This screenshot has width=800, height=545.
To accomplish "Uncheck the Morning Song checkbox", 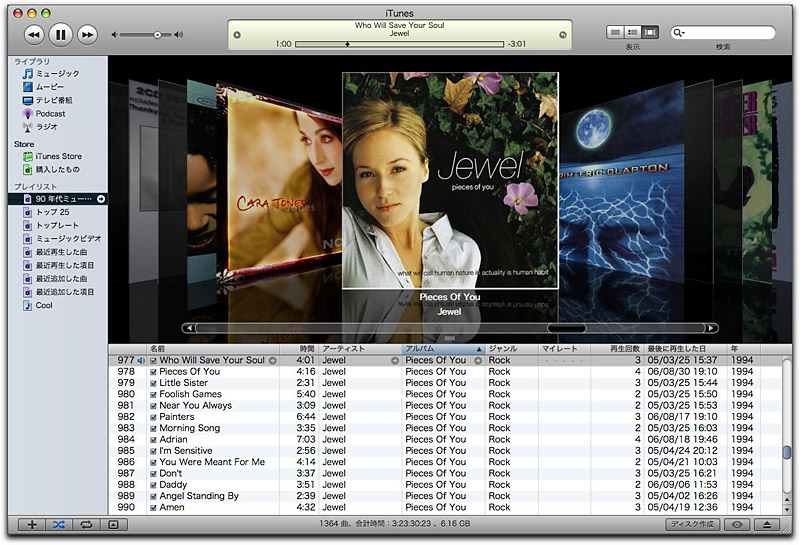I will pyautogui.click(x=153, y=428).
